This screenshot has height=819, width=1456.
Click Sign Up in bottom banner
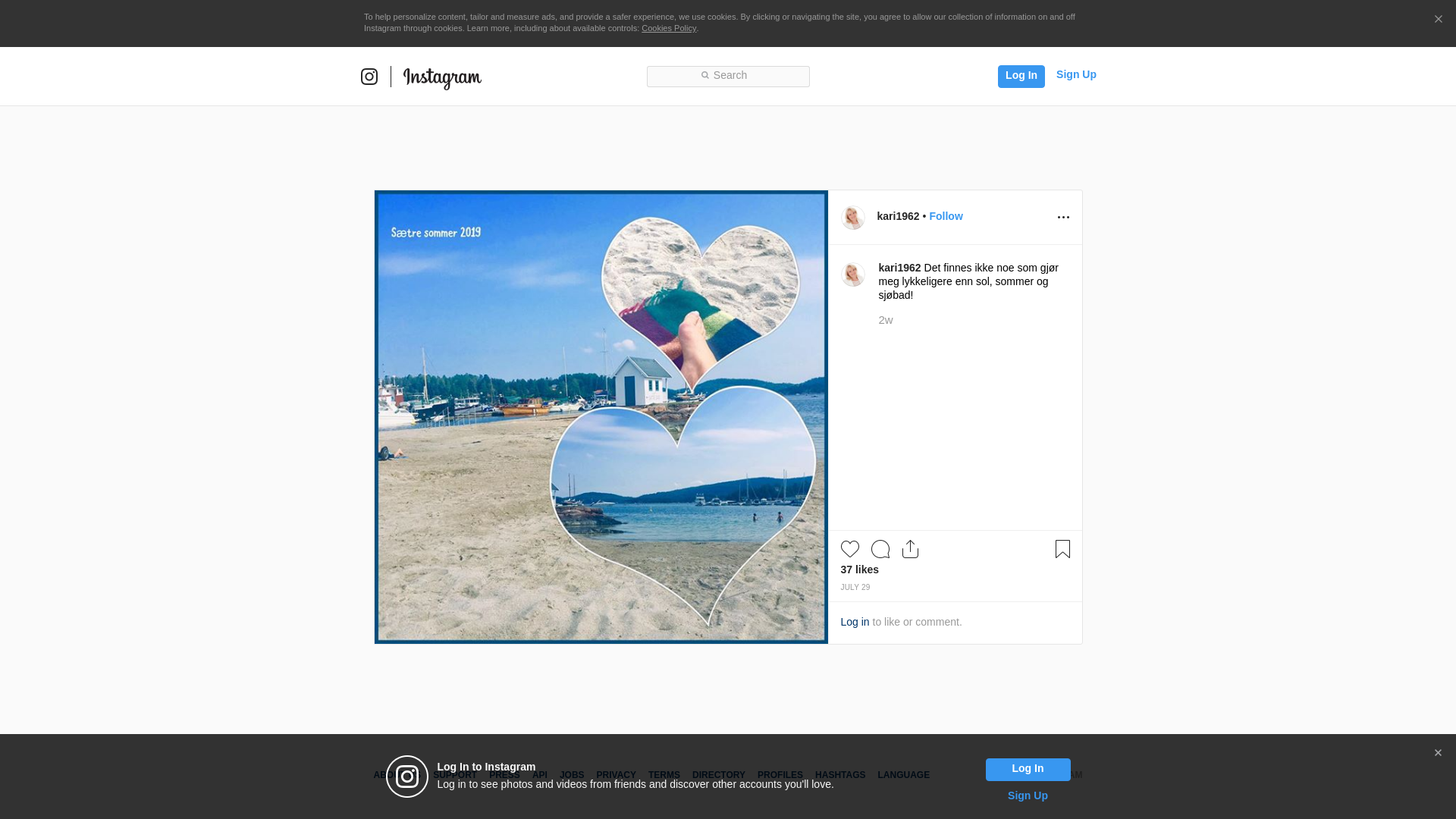[1028, 795]
